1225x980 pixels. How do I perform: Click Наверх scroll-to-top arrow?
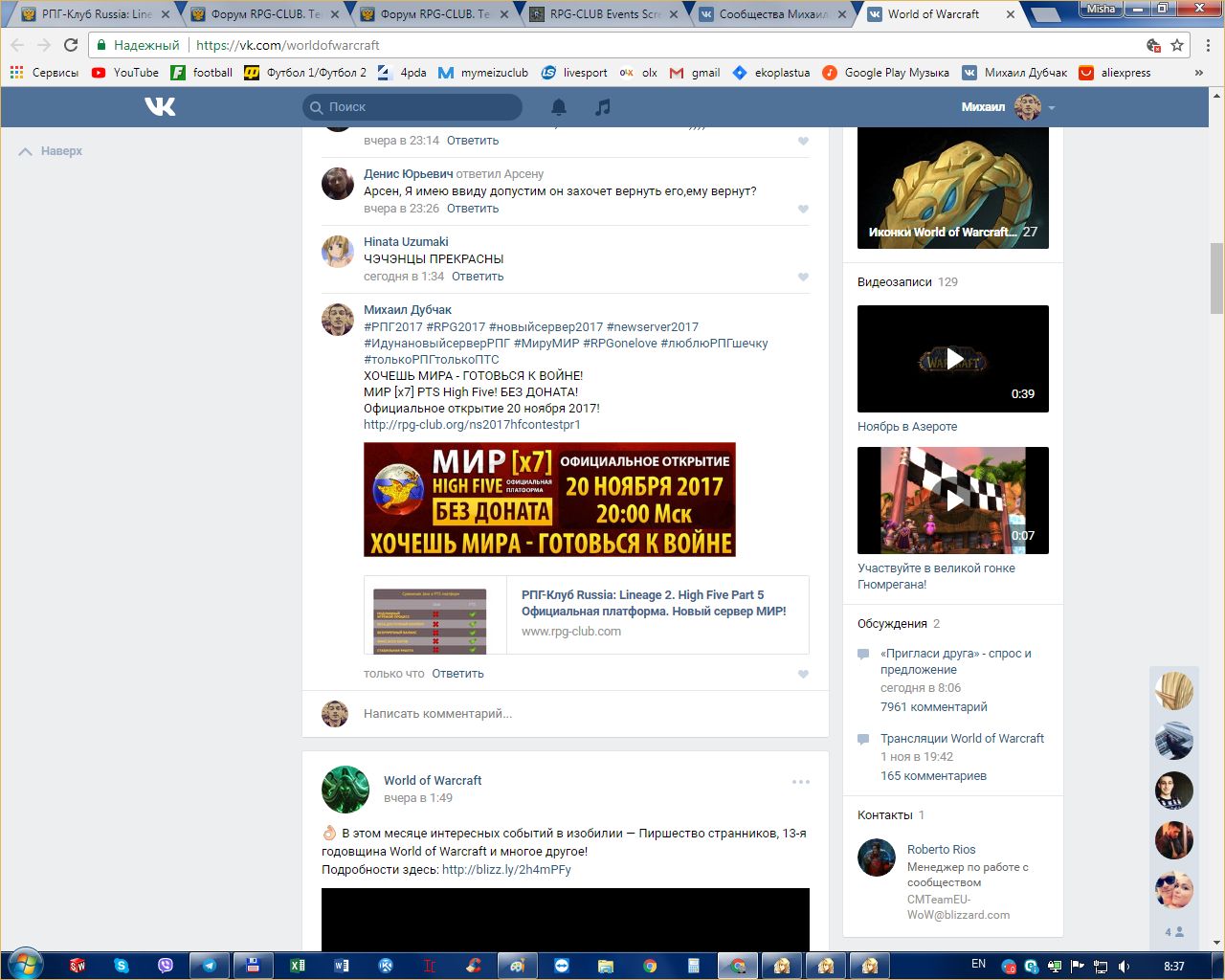pos(51,151)
